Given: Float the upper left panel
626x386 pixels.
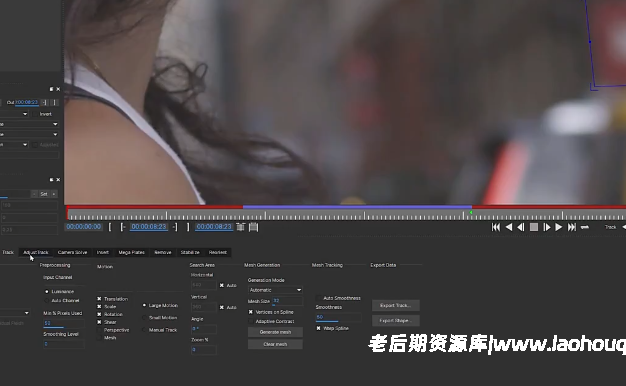Looking at the screenshot, I should tap(52, 89).
